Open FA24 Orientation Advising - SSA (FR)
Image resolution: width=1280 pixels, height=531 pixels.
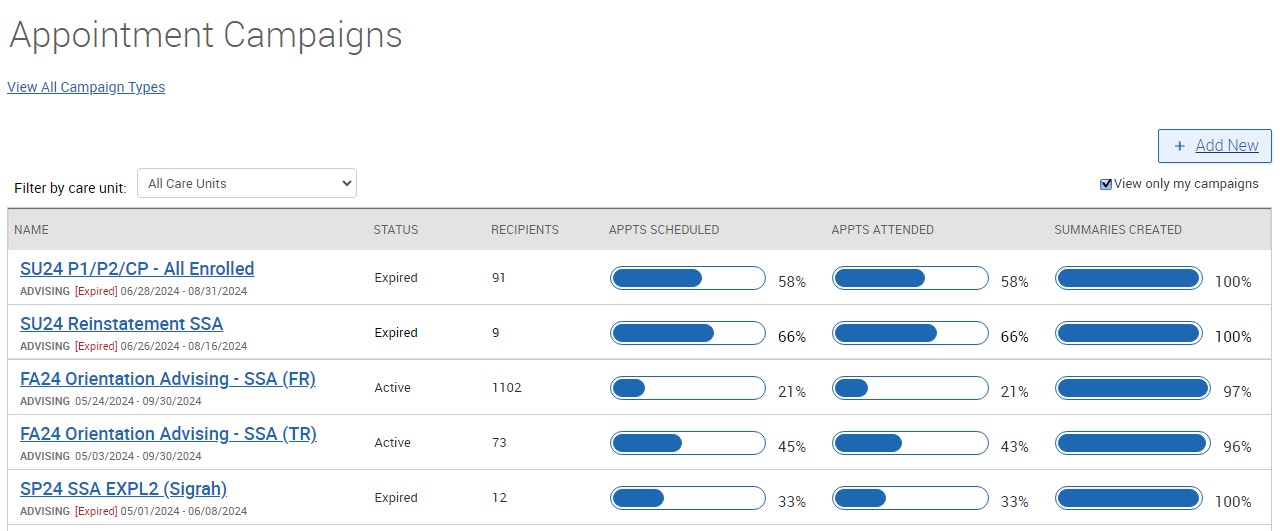point(167,379)
